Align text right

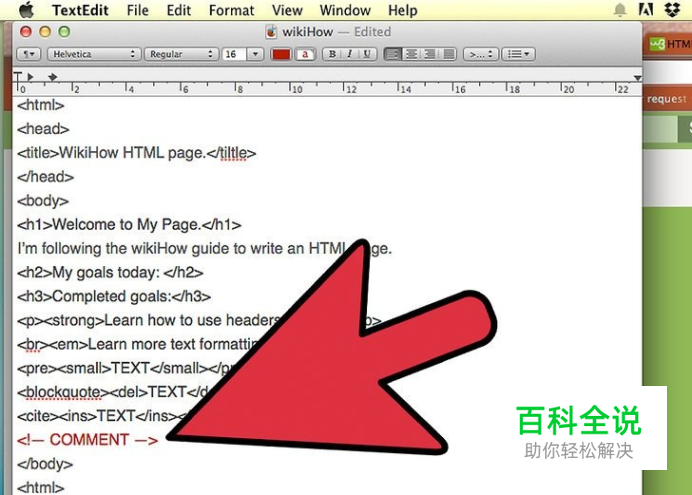[429, 54]
